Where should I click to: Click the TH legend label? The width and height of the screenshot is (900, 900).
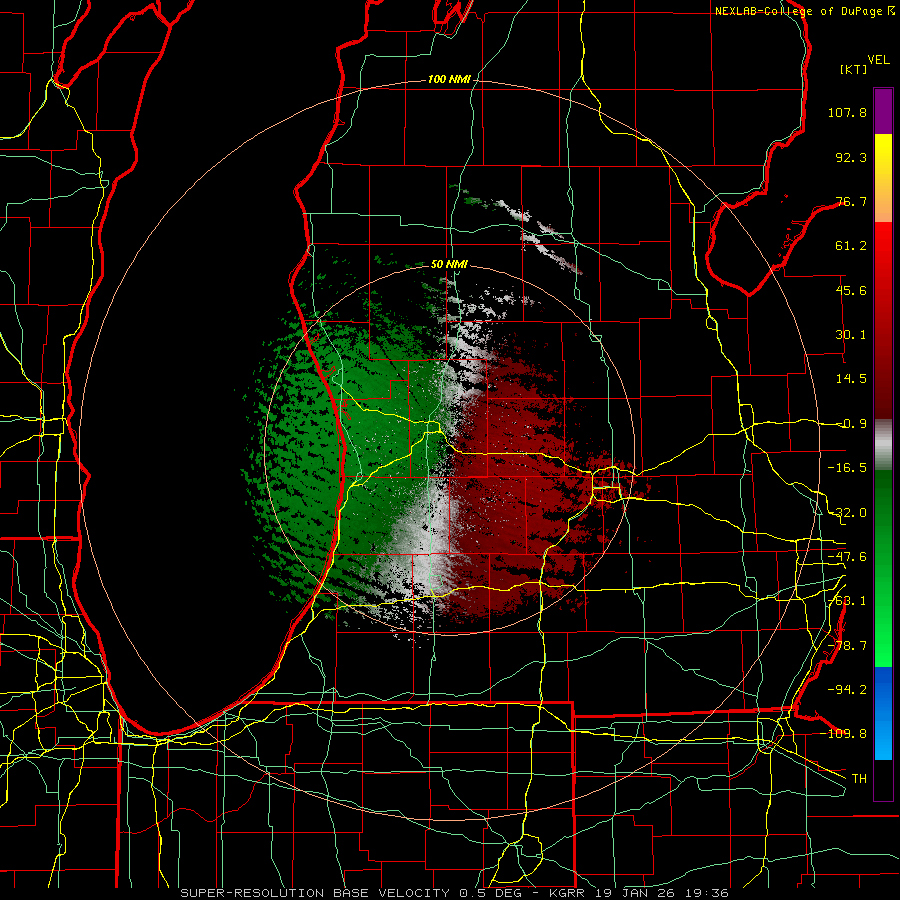click(859, 778)
